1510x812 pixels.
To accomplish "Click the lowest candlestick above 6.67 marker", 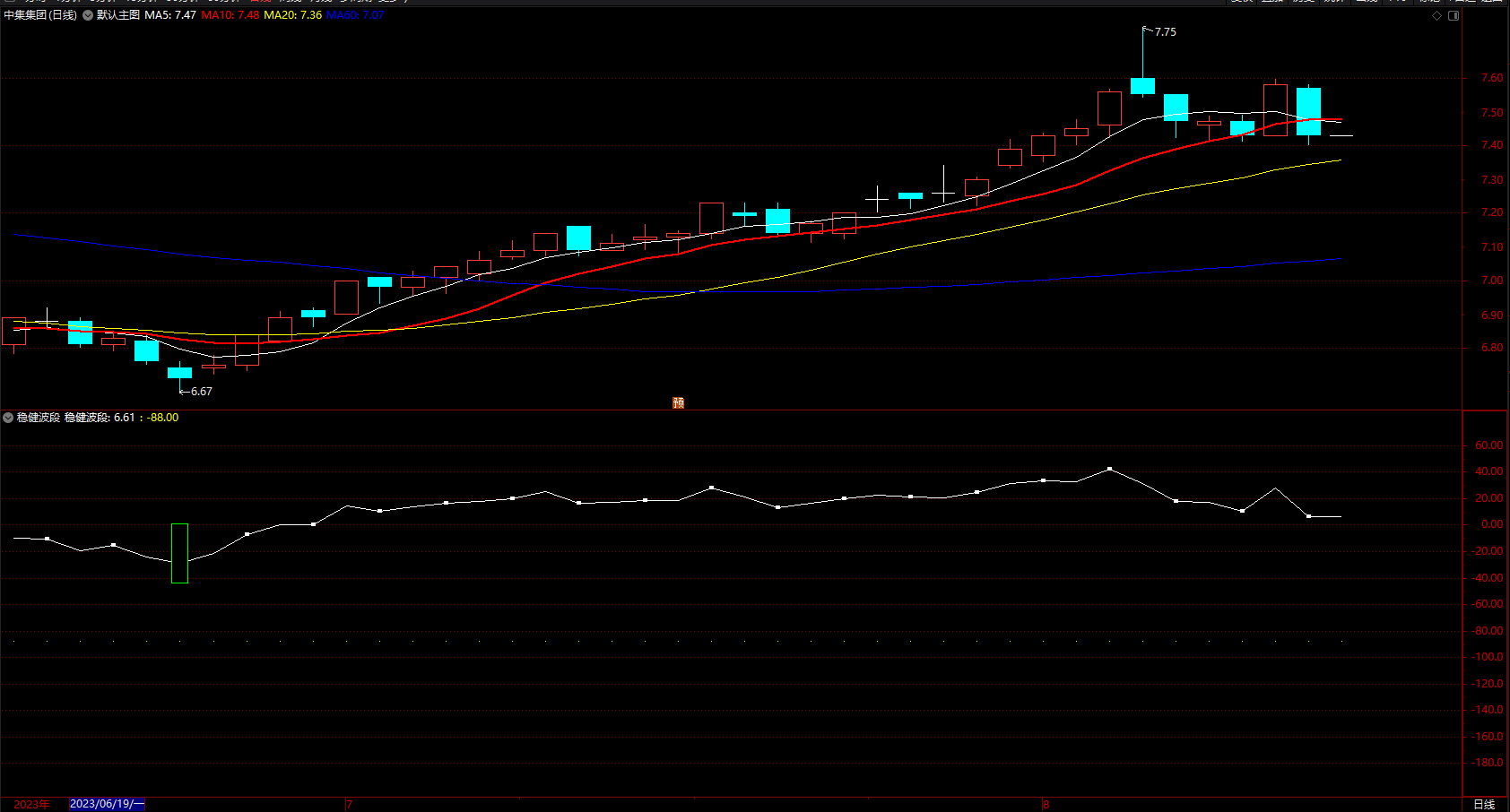I will [179, 373].
